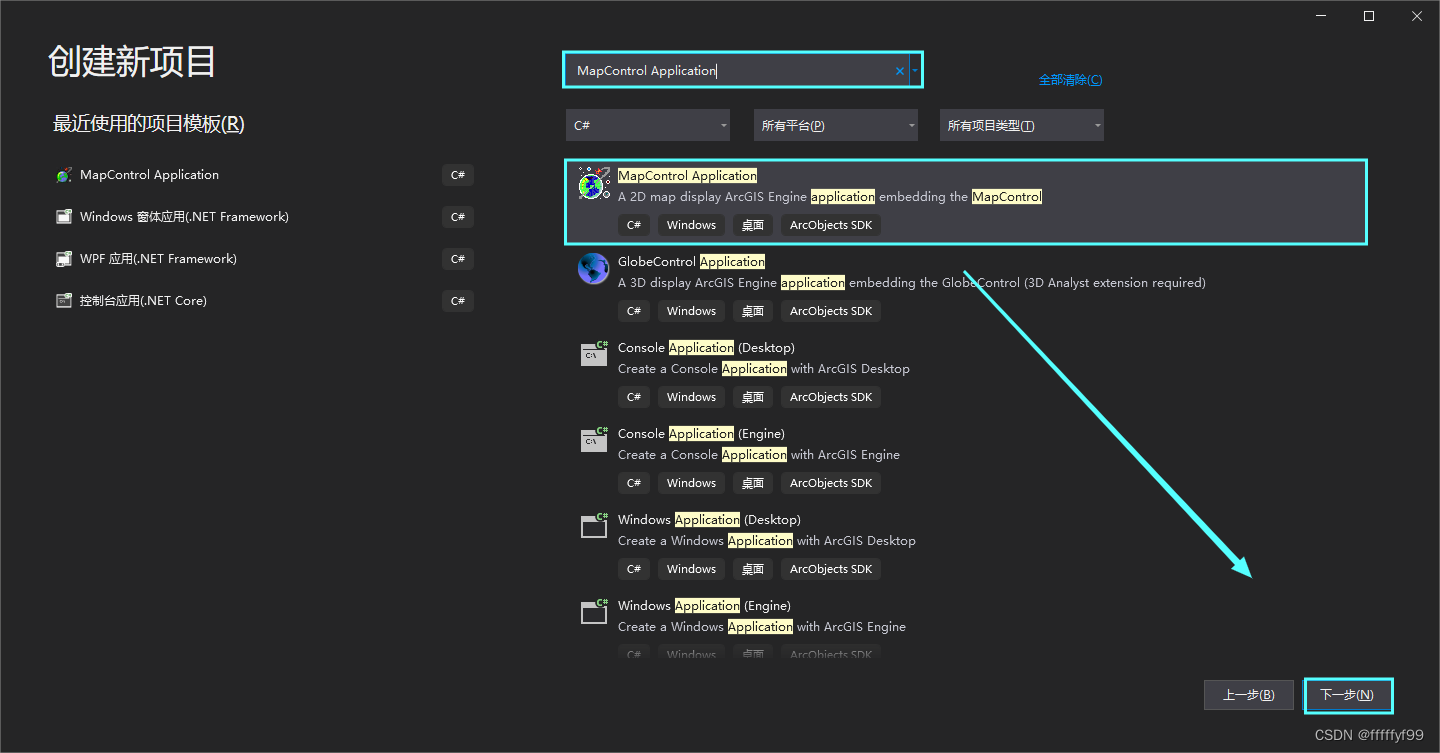Screen dimensions: 1440x753
Task: Click the Windows 窗体应用 recent template icon
Action: pyautogui.click(x=64, y=217)
